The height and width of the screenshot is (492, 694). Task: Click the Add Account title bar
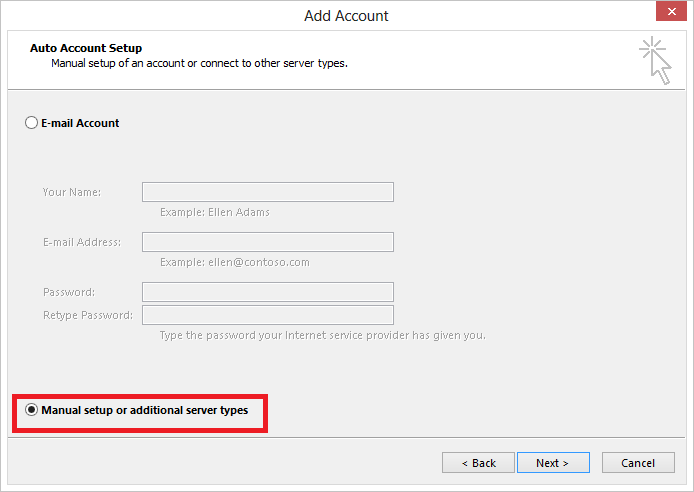point(346,15)
